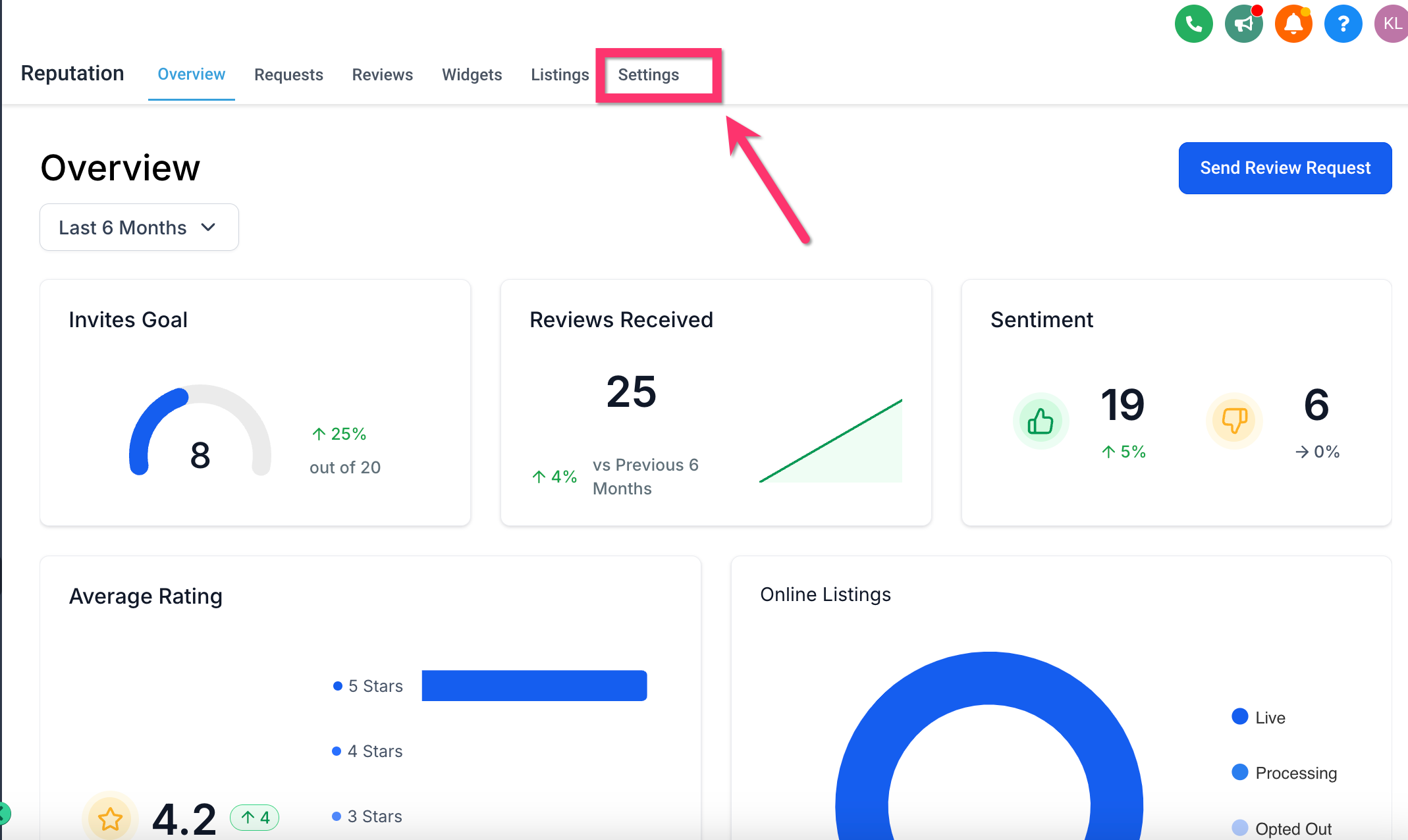Select the Widgets tab

(472, 75)
